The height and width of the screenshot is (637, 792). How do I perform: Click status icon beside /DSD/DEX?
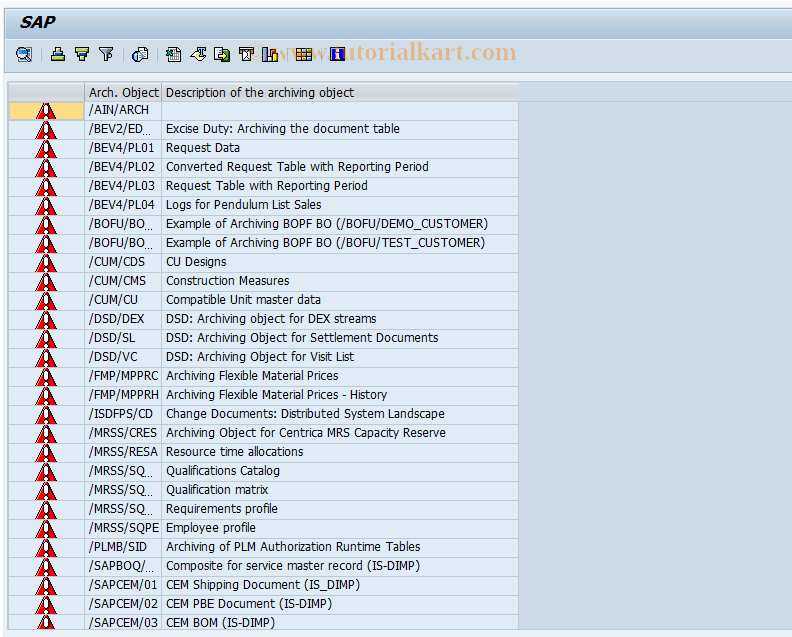(46, 320)
